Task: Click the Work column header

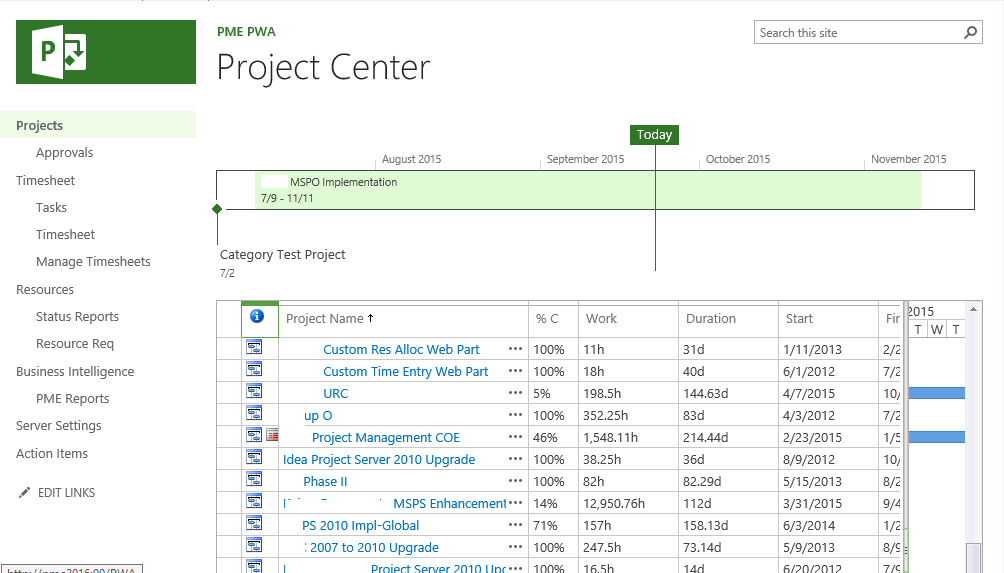Action: 601,318
